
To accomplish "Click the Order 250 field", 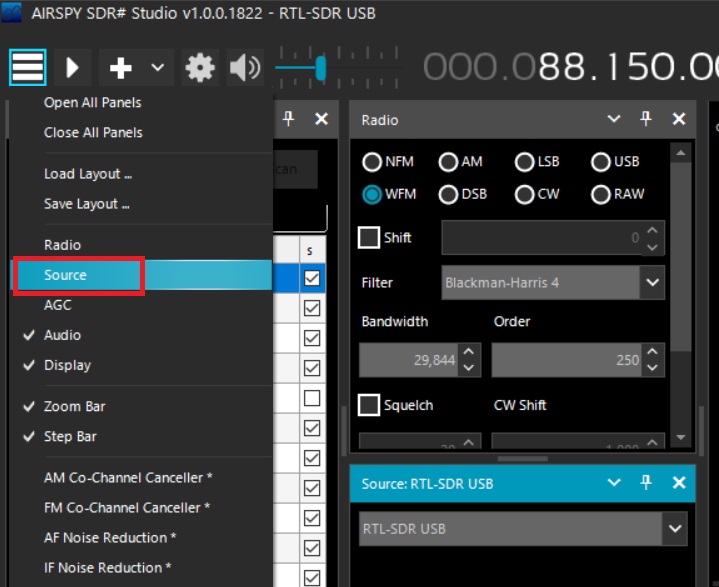I will click(x=566, y=360).
